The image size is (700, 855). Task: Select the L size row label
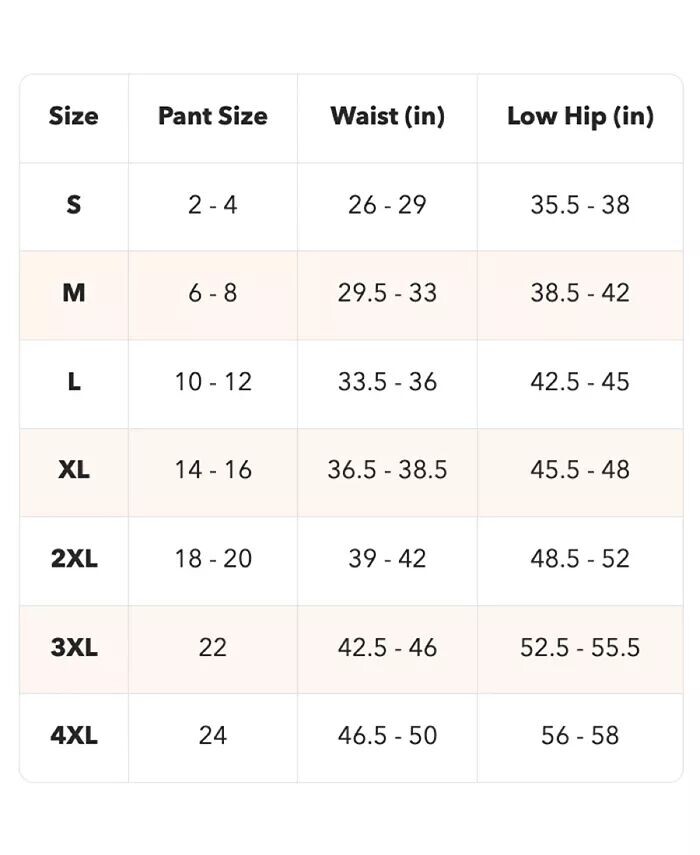(74, 382)
